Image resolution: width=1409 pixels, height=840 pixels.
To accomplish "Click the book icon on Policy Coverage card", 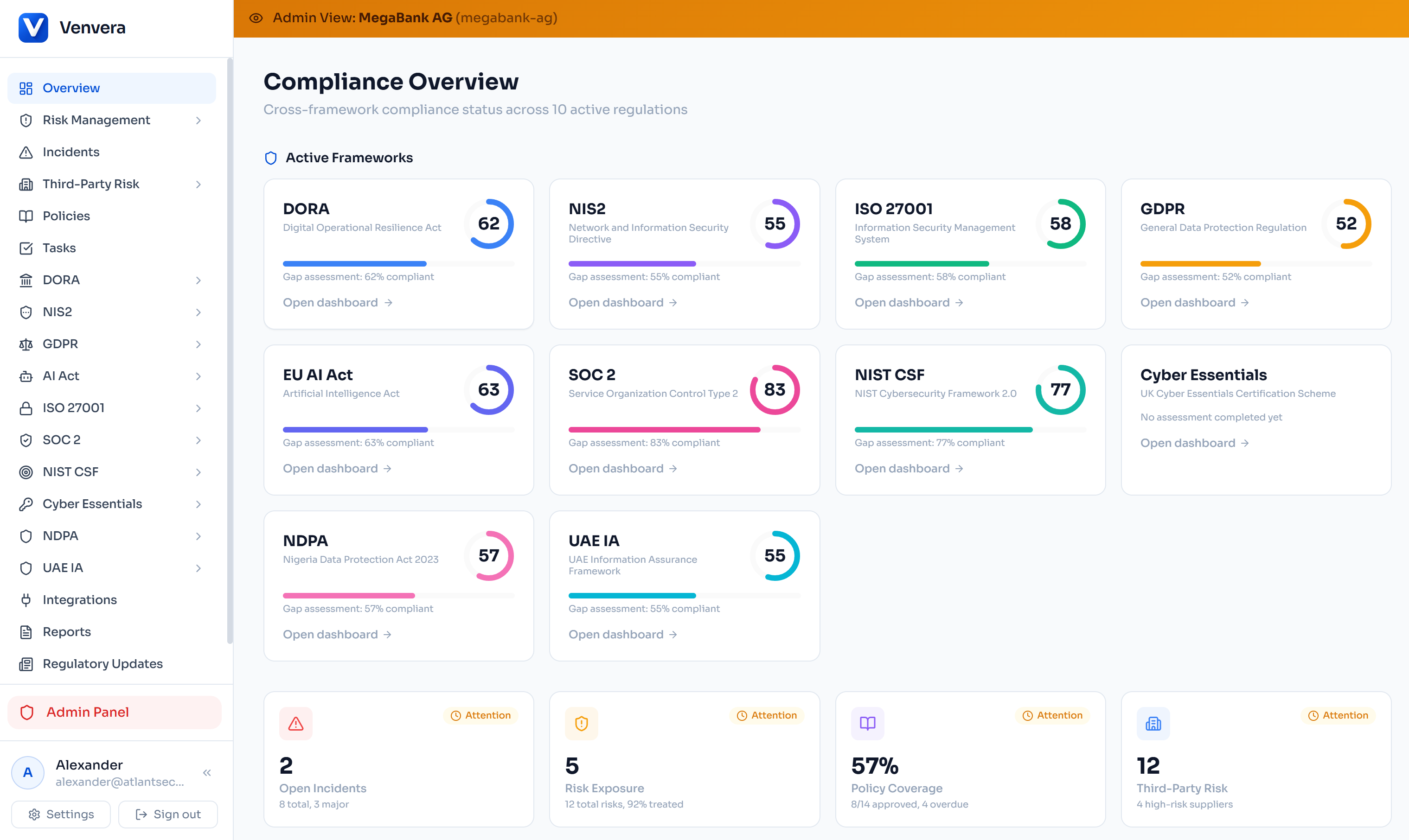I will pyautogui.click(x=867, y=723).
